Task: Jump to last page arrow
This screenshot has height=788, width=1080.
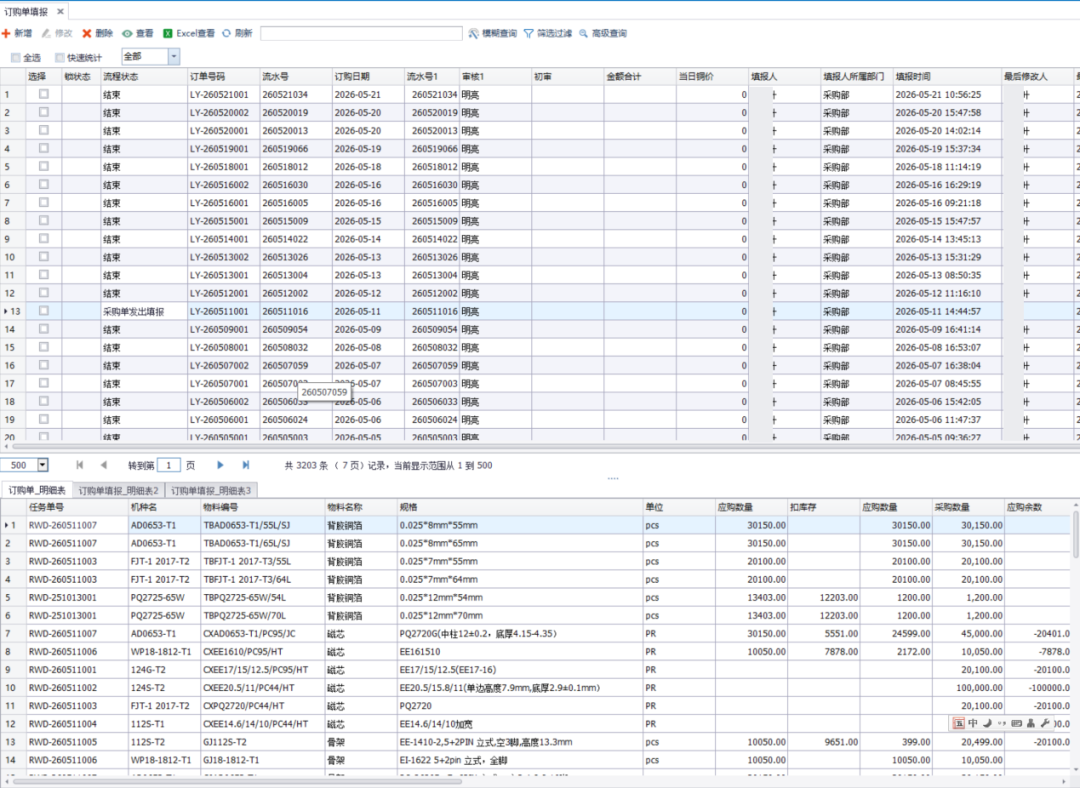Action: (x=246, y=465)
